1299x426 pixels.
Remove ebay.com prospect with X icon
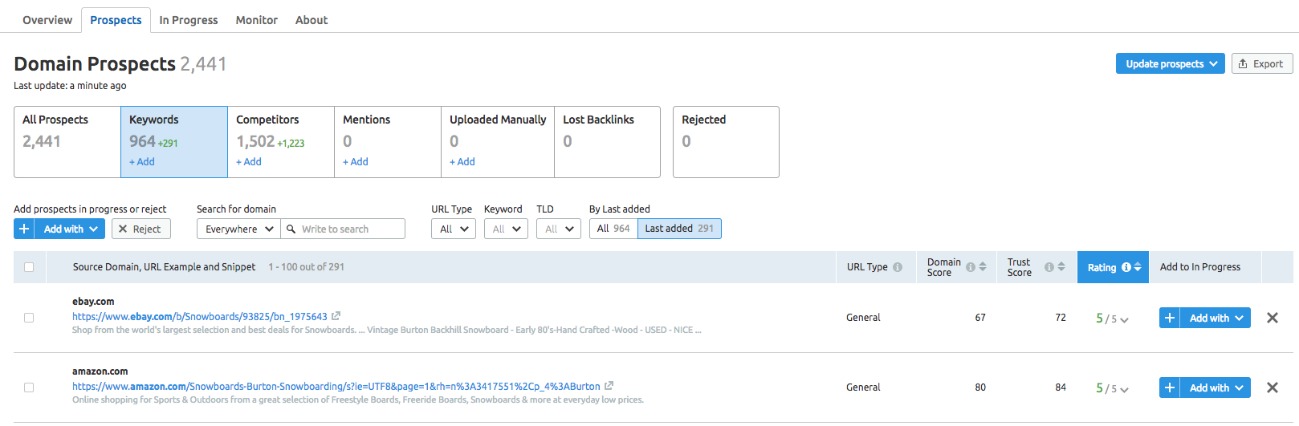click(x=1272, y=318)
